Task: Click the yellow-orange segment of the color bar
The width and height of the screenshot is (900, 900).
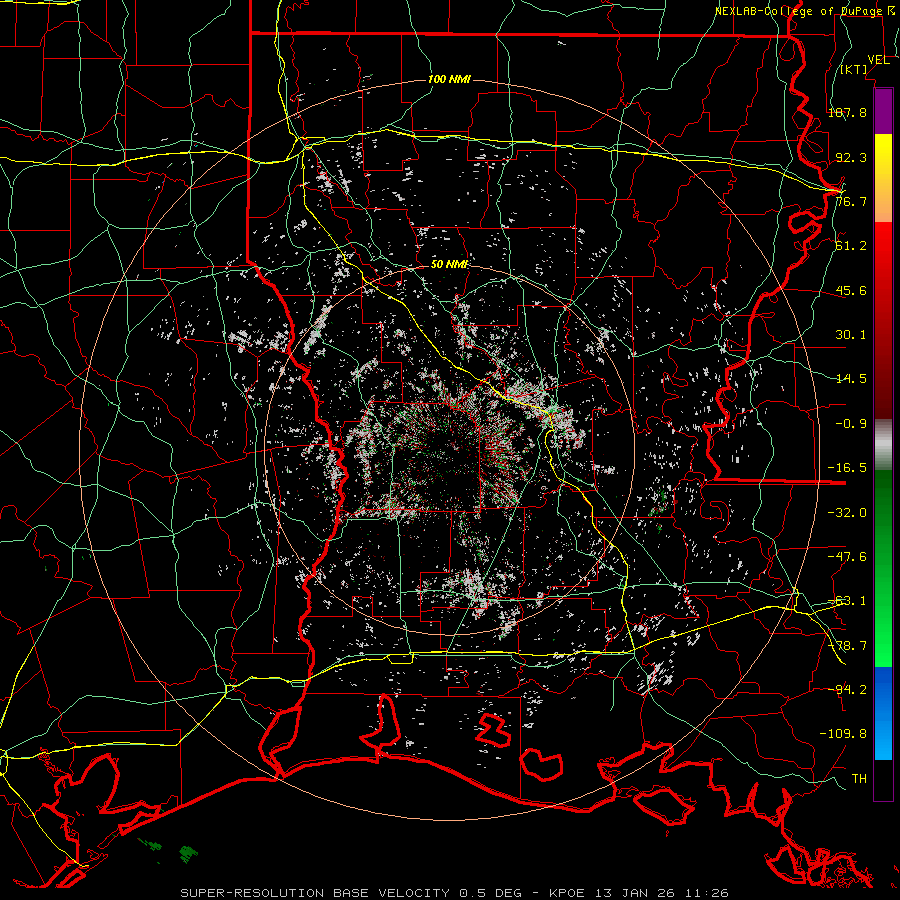Action: tap(883, 178)
